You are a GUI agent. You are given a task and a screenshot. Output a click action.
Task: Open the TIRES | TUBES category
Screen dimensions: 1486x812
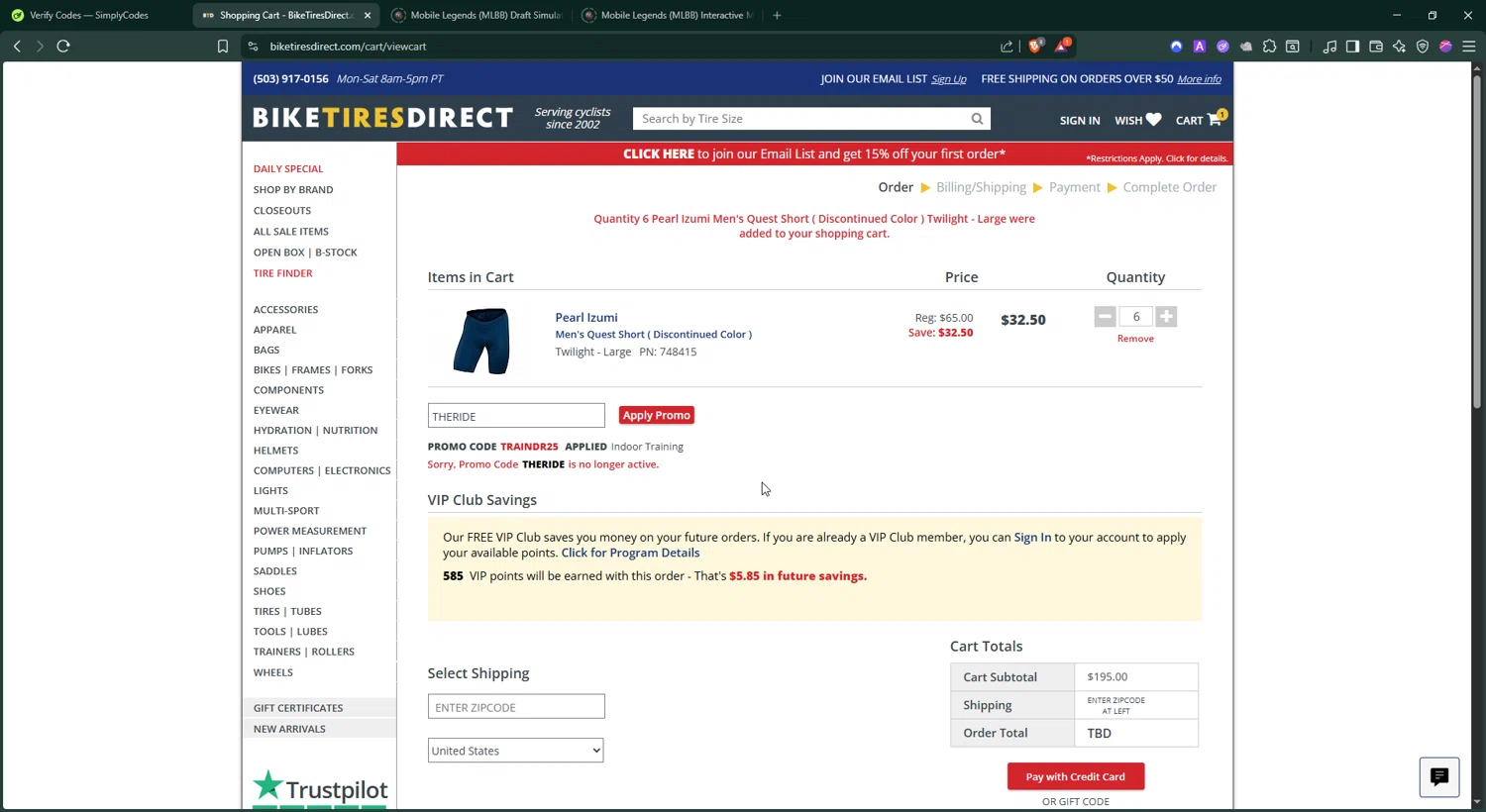[x=287, y=612]
